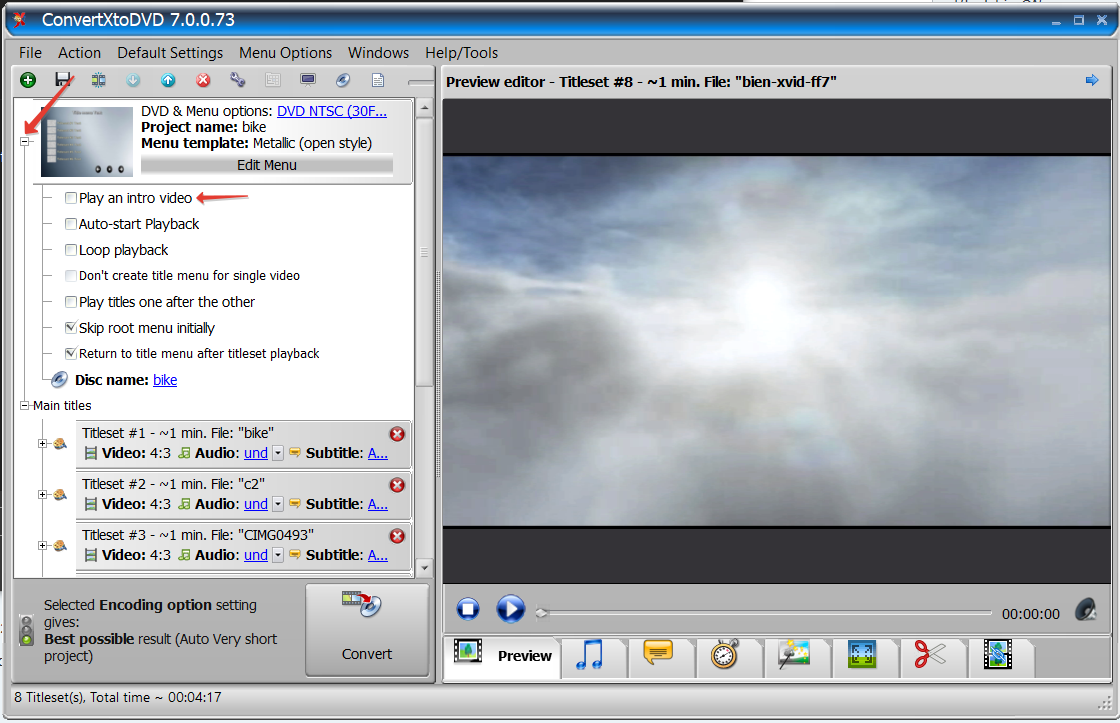Image resolution: width=1120 pixels, height=723 pixels.
Task: Click the Edit Menu button
Action: point(266,165)
